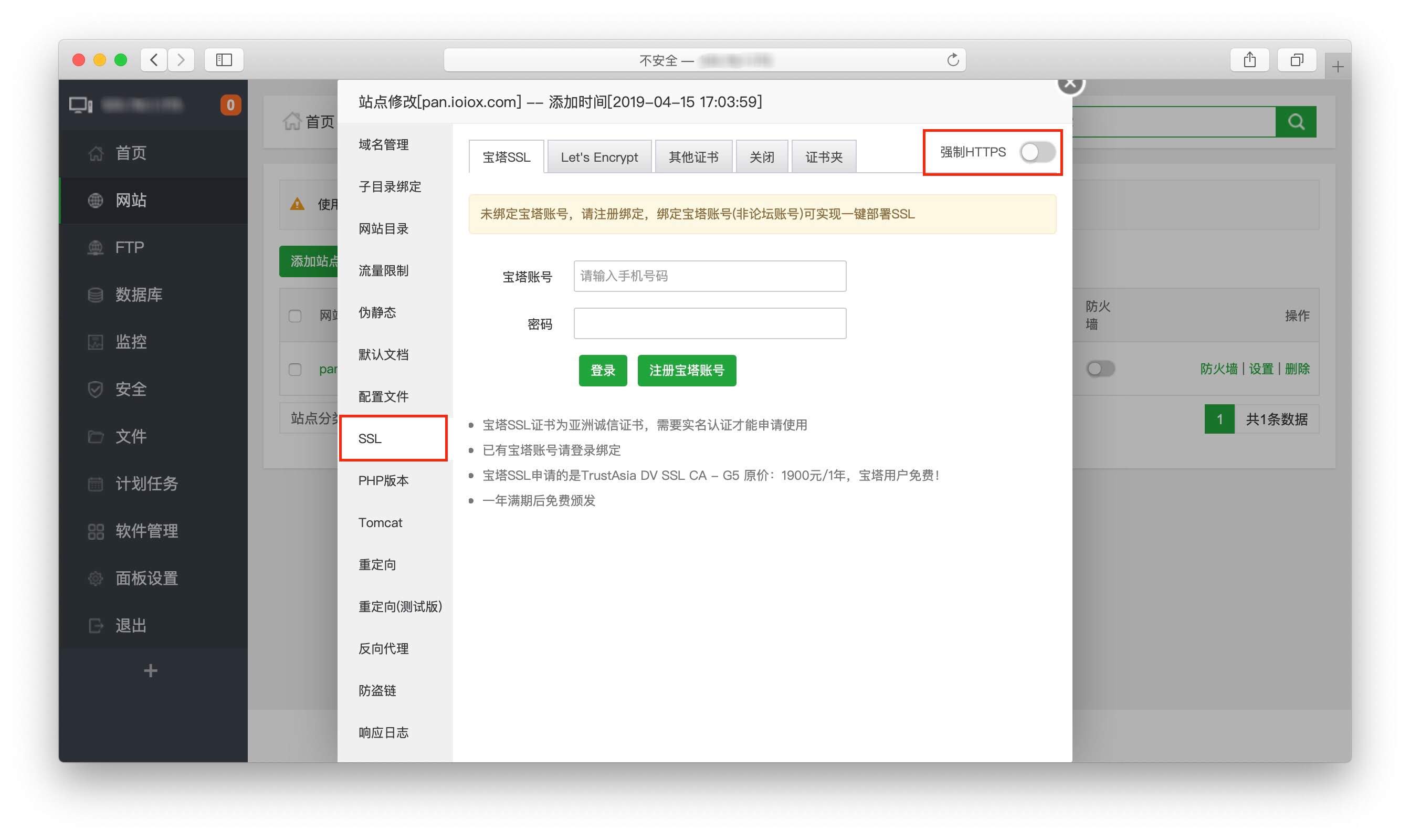Enable the 强制HTTPS switch
The height and width of the screenshot is (840, 1410).
point(1037,152)
